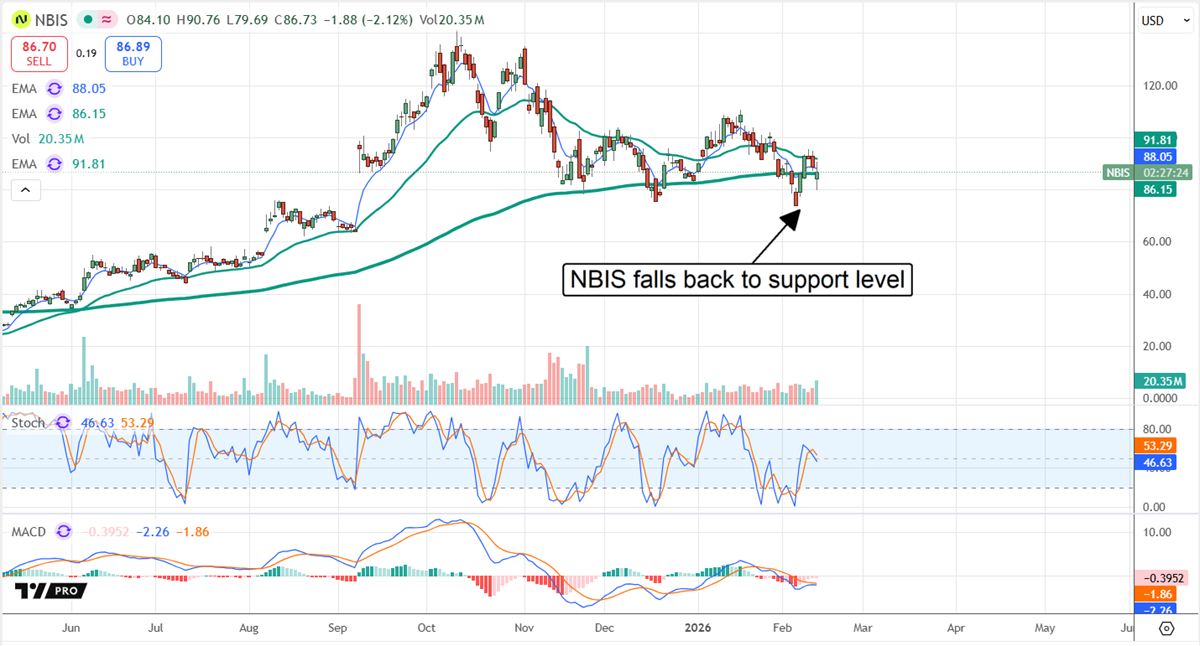Expand the USD menu chevron arrow
Screen dimensions: 1200x646
(1186, 20)
